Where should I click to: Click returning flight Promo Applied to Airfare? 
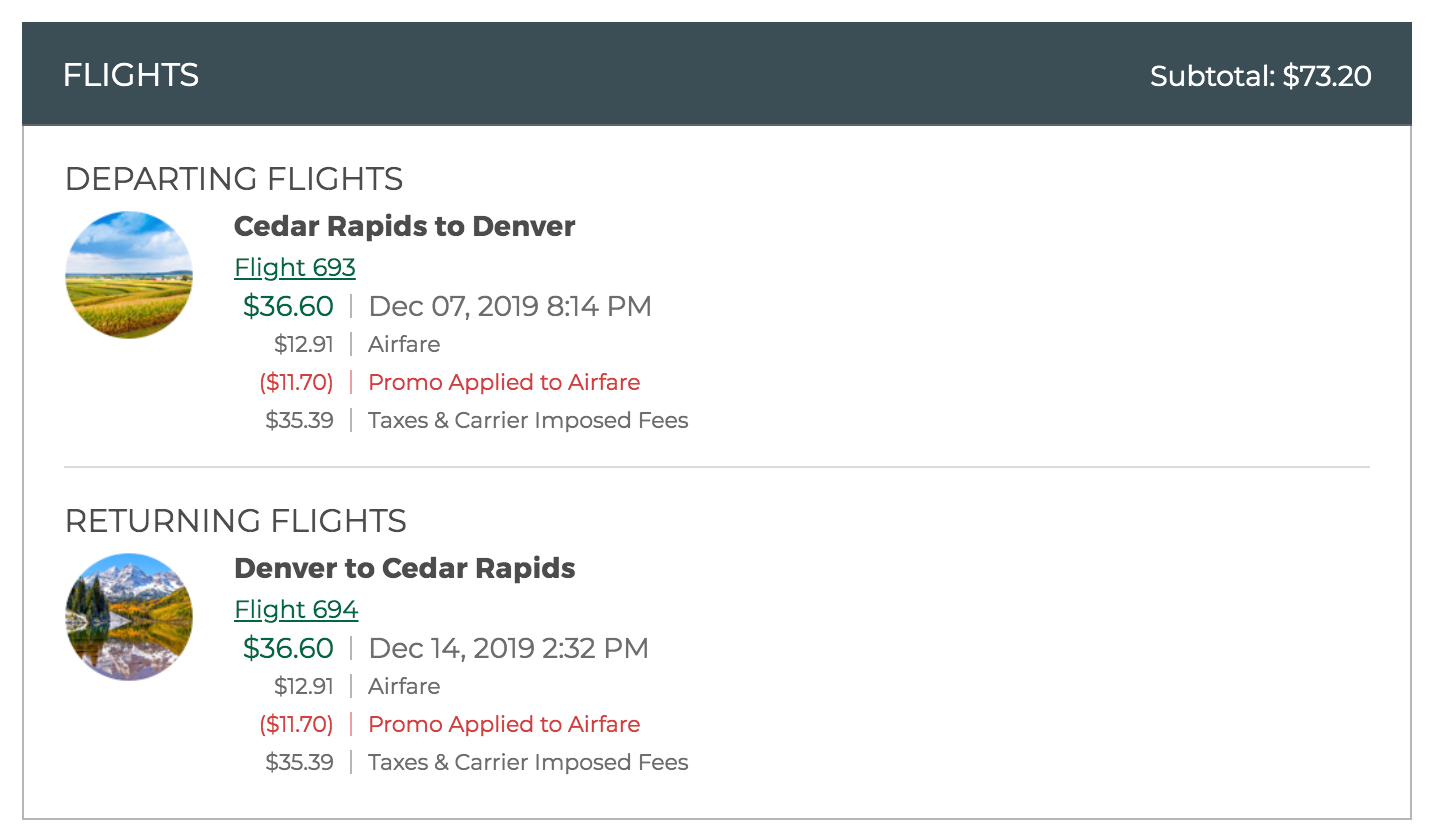click(504, 724)
